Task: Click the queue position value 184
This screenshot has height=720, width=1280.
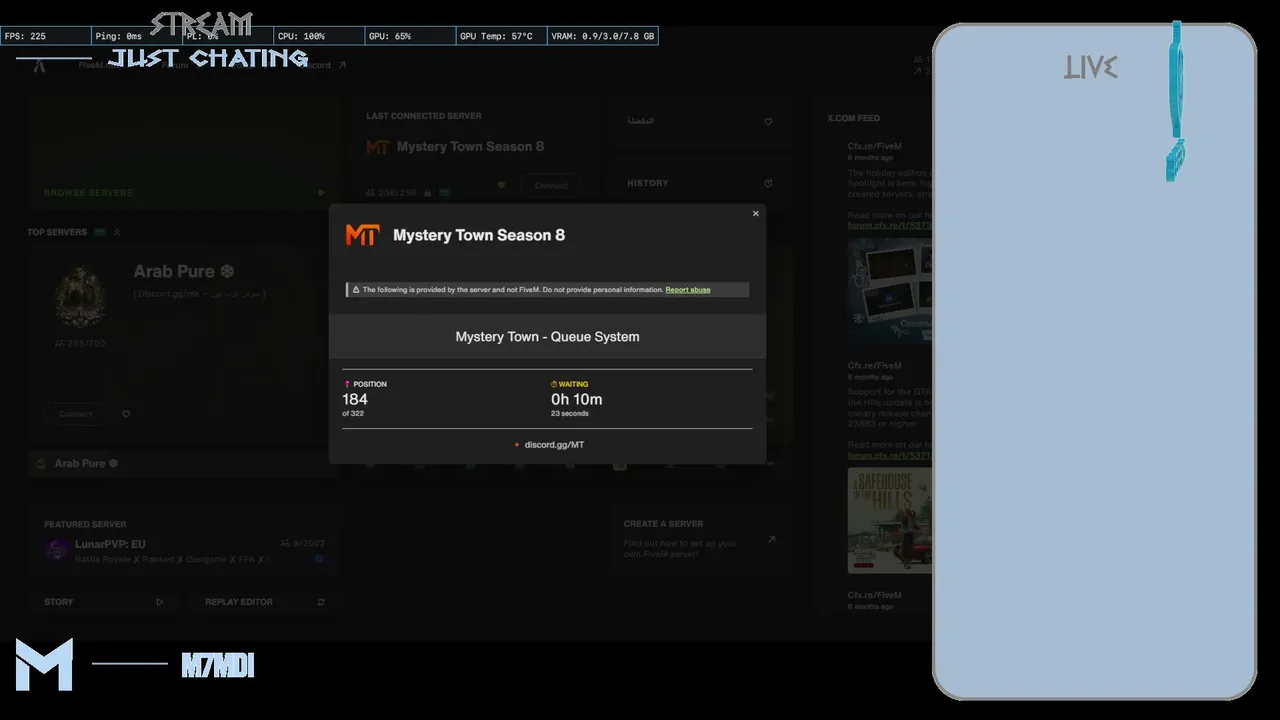Action: pos(355,399)
